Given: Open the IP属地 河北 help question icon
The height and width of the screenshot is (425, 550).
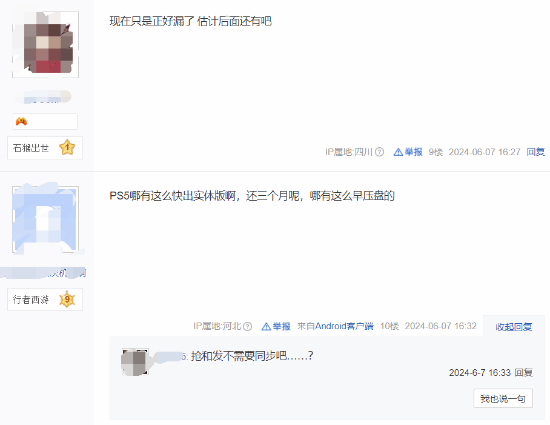Looking at the screenshot, I should click(247, 326).
